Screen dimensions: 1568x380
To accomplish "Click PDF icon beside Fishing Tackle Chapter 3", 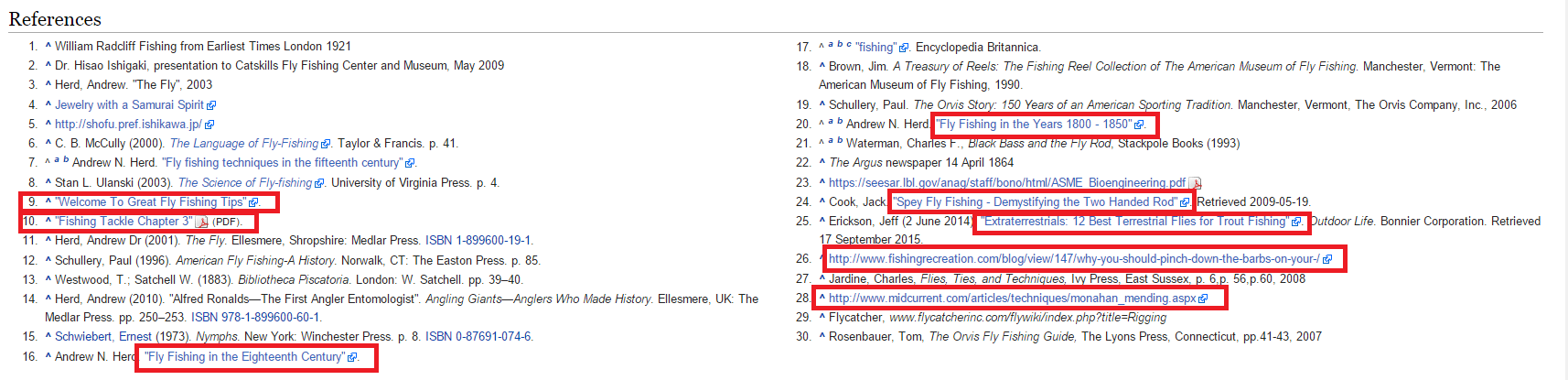I will click(202, 222).
